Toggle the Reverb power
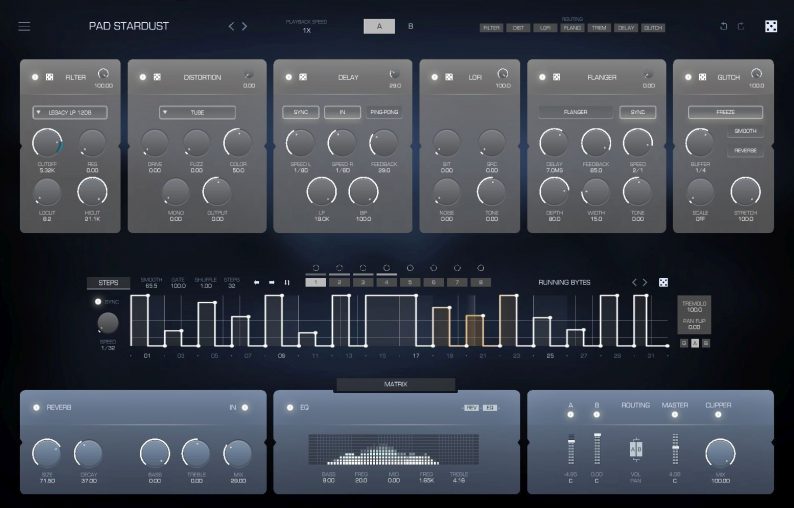794x508 pixels. coord(36,407)
